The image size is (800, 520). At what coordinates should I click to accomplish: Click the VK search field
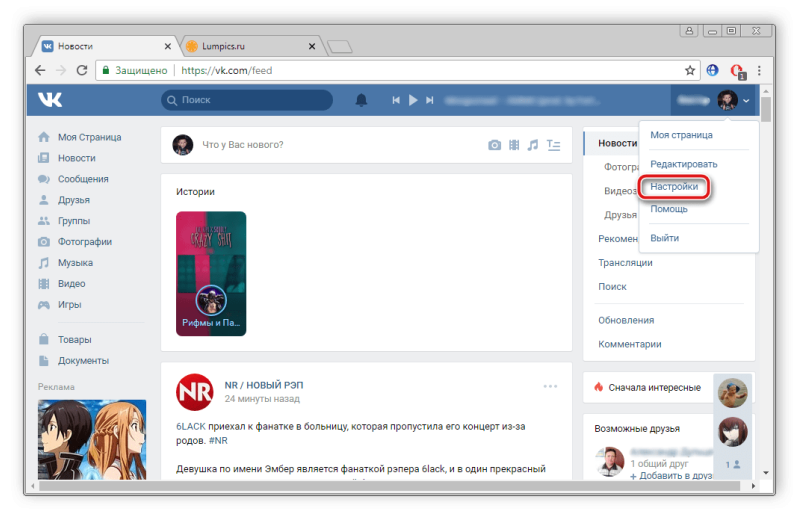pos(247,100)
